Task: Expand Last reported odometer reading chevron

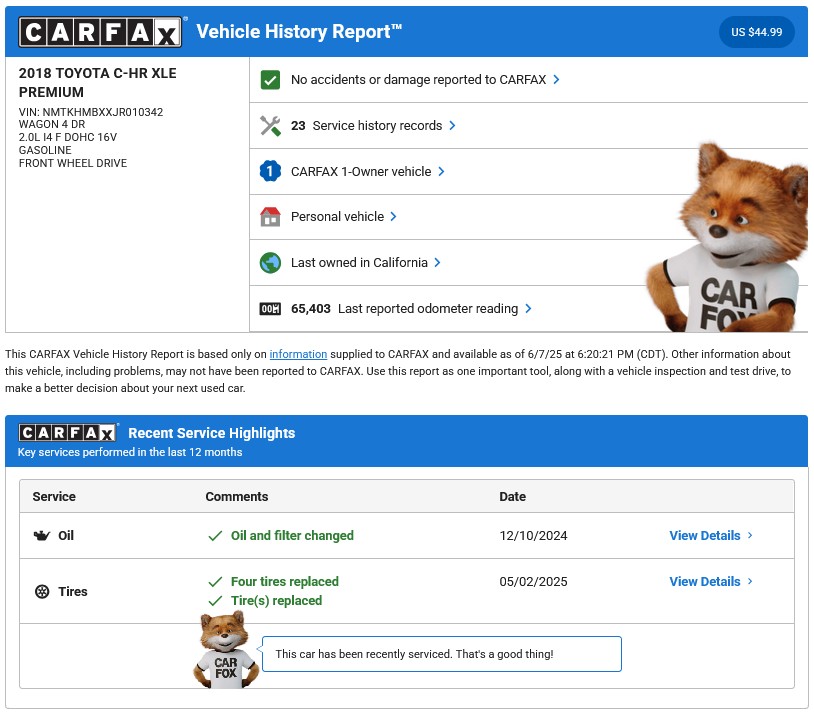Action: click(x=528, y=308)
